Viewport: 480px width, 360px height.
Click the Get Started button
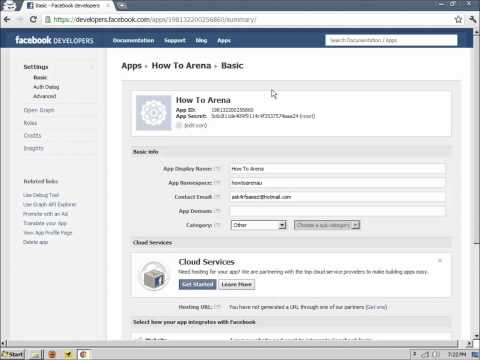click(198, 284)
